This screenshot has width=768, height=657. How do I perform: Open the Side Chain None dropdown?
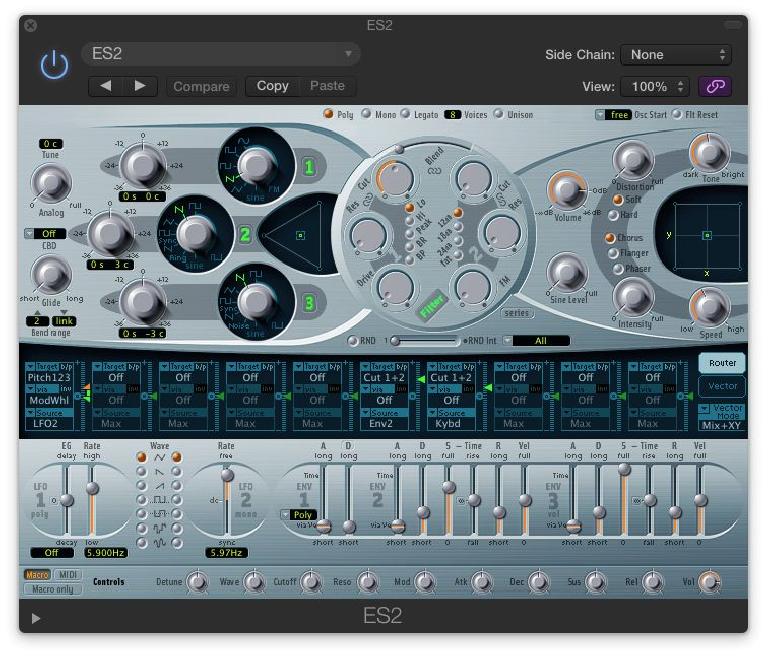(676, 55)
